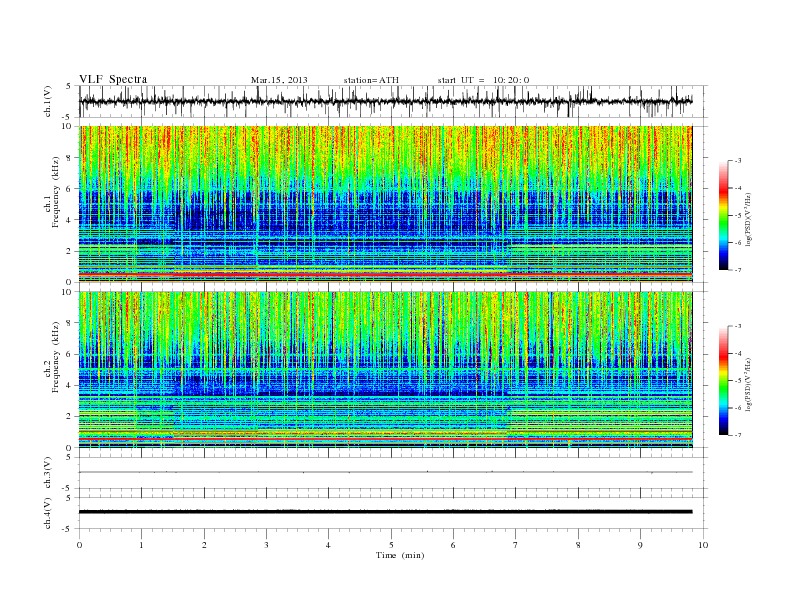
Task: Click the flat ch.3 voltage trace
Action: (385, 472)
